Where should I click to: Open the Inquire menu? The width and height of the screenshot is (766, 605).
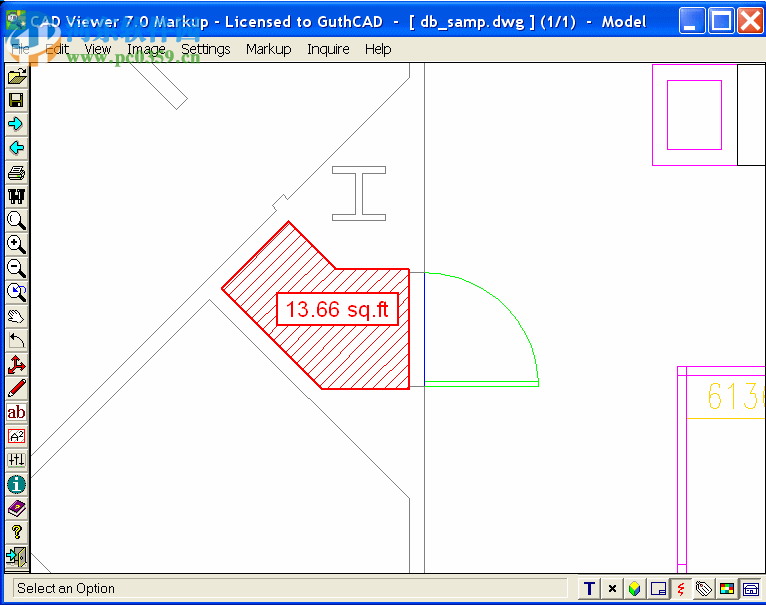coord(328,49)
